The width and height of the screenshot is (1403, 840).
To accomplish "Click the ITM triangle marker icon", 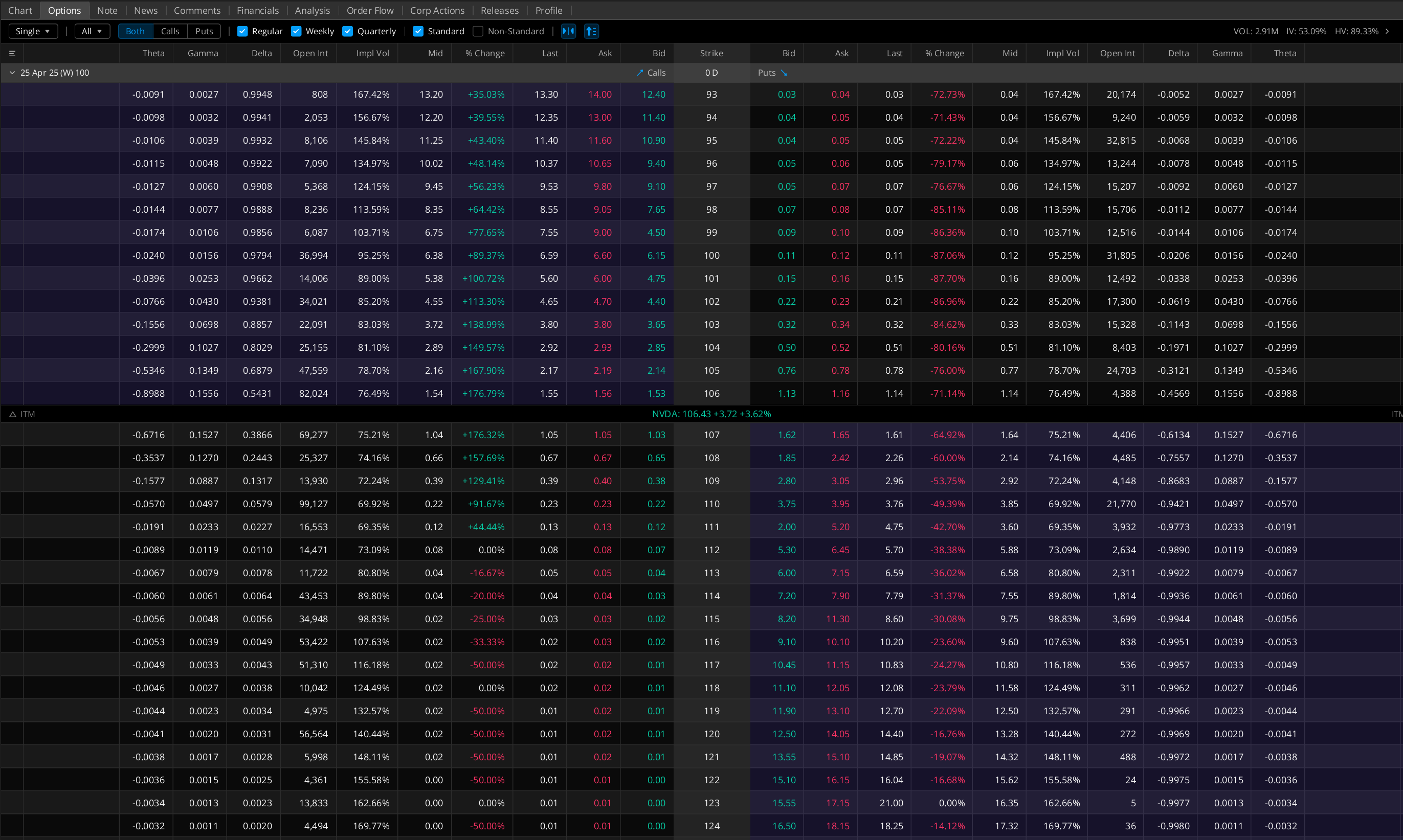I will click(x=12, y=414).
